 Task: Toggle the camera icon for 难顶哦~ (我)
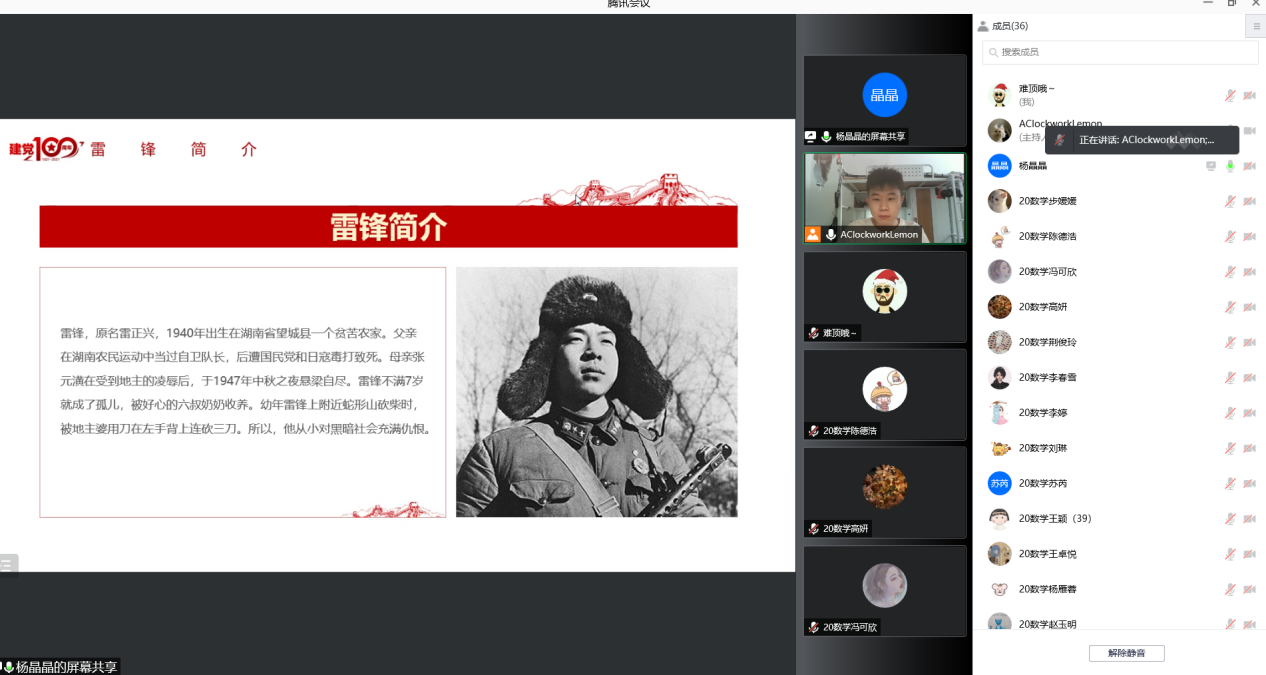tap(1249, 95)
